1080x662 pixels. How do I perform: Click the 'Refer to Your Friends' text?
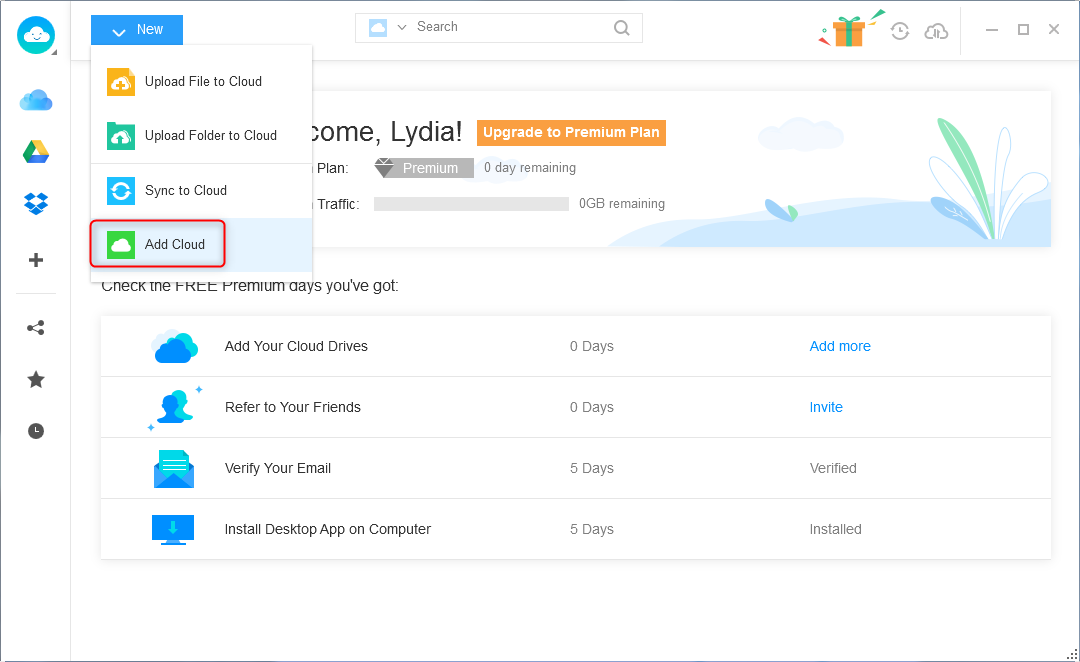pyautogui.click(x=293, y=407)
